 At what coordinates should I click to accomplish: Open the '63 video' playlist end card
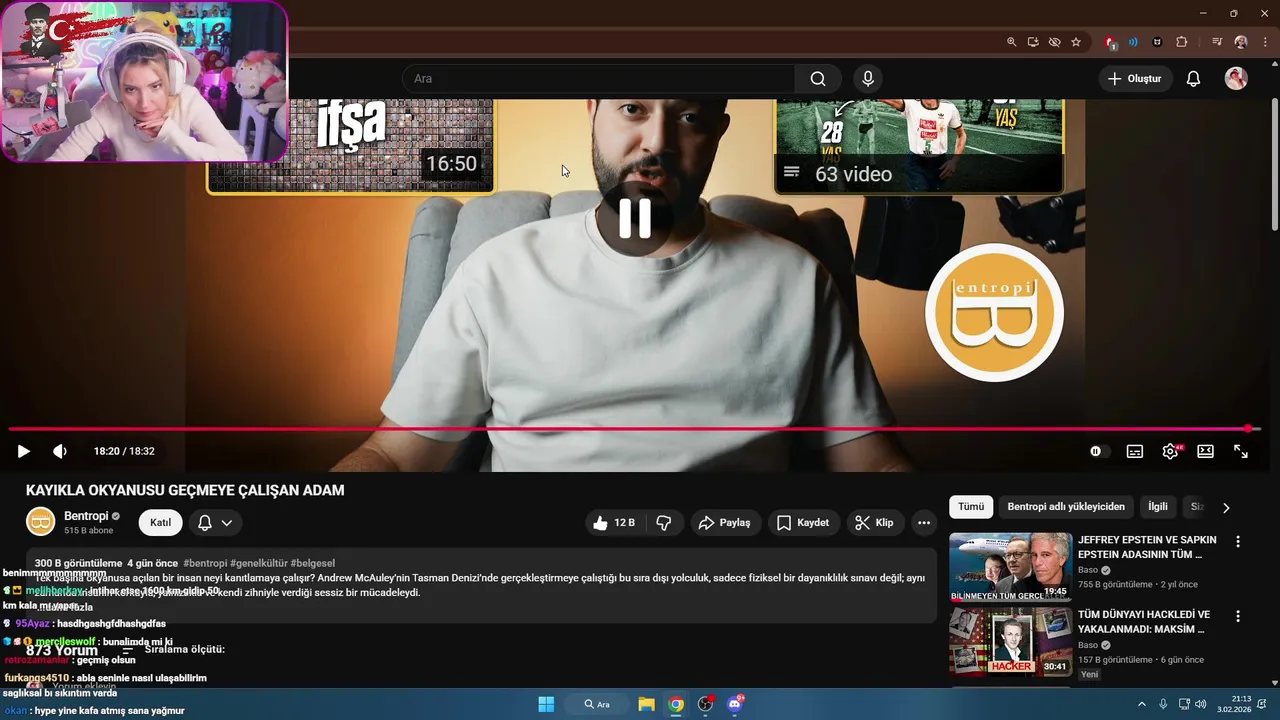click(919, 145)
